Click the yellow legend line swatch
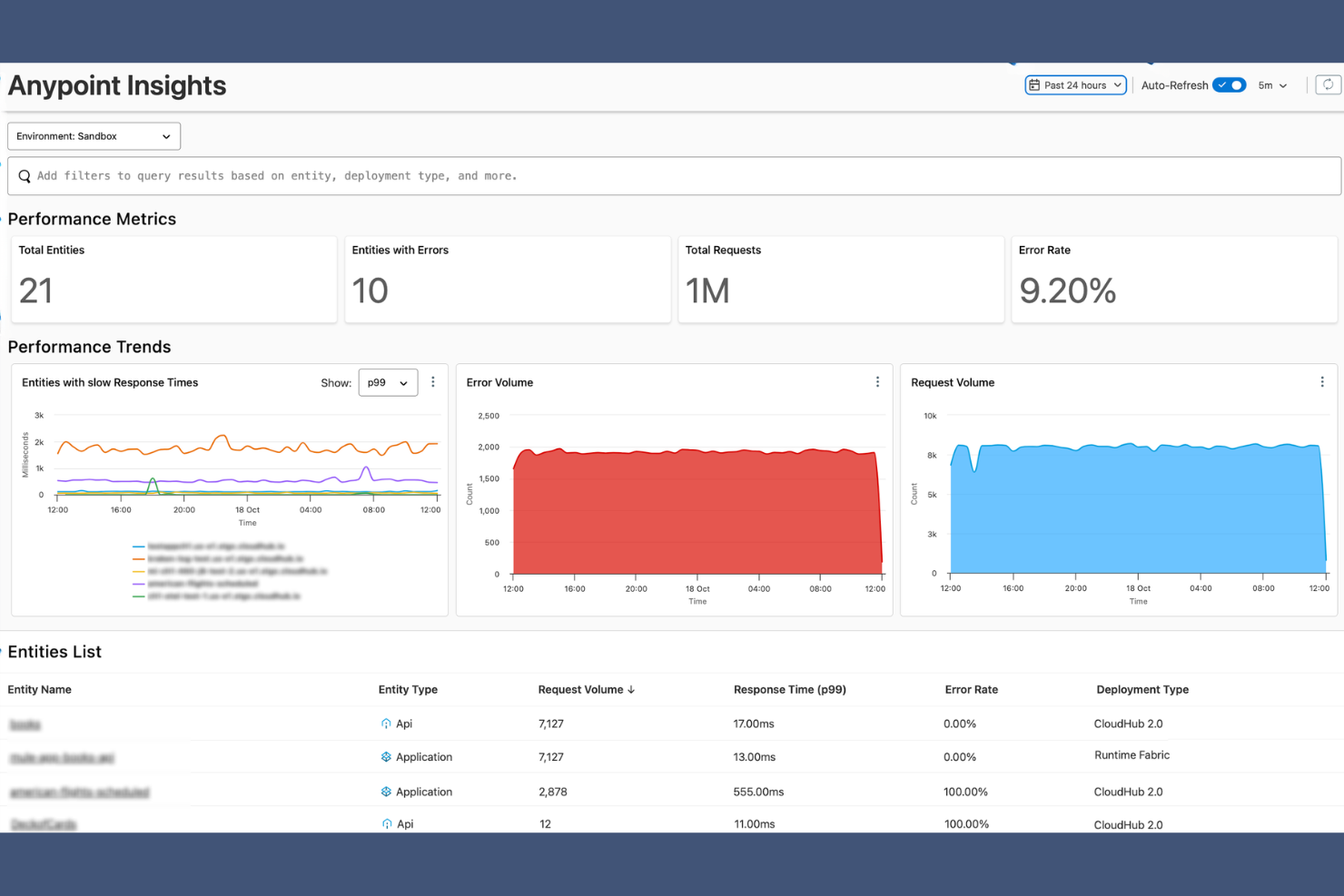The image size is (1344, 896). click(x=139, y=572)
